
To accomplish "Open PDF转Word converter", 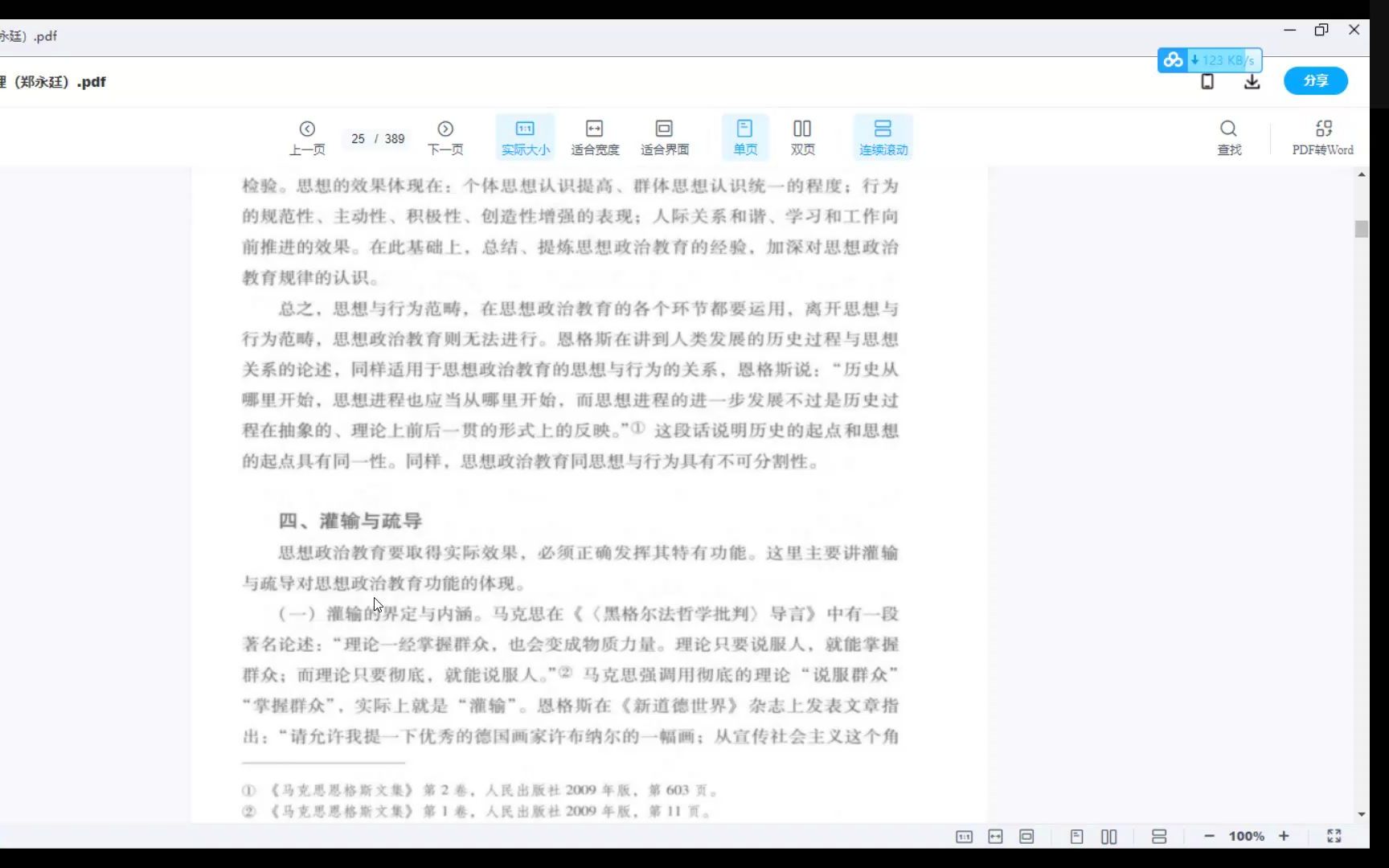I will click(x=1322, y=137).
